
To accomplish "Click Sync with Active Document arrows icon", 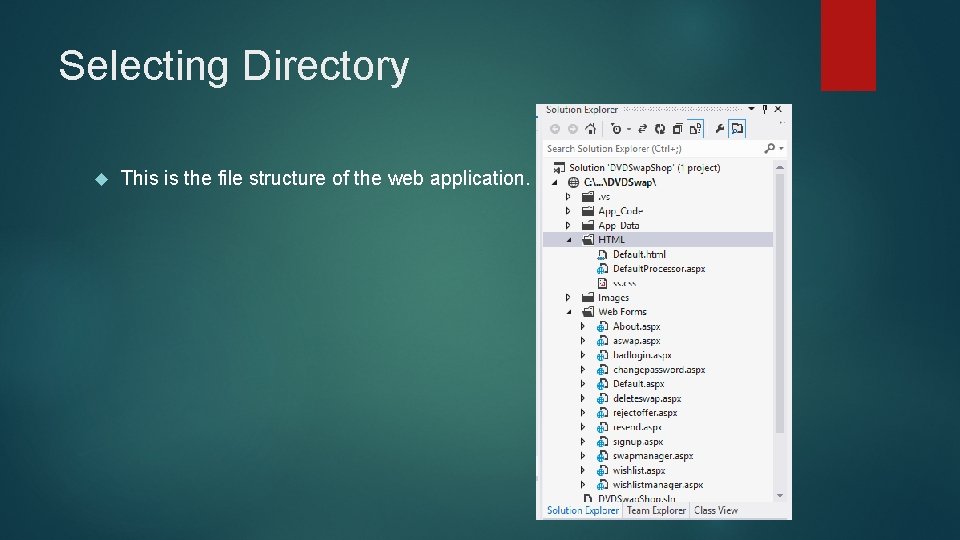I will (x=642, y=129).
